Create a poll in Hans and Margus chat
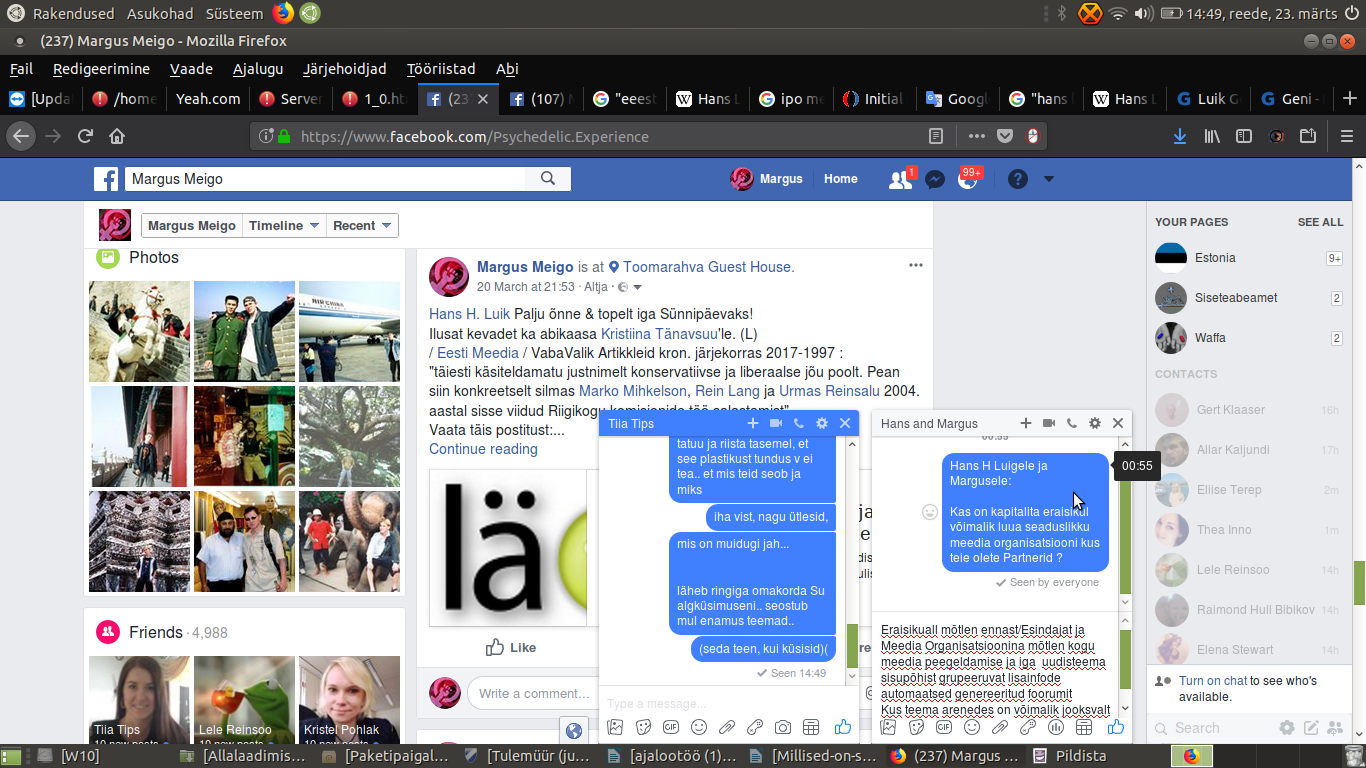The height and width of the screenshot is (768, 1366). point(1055,727)
